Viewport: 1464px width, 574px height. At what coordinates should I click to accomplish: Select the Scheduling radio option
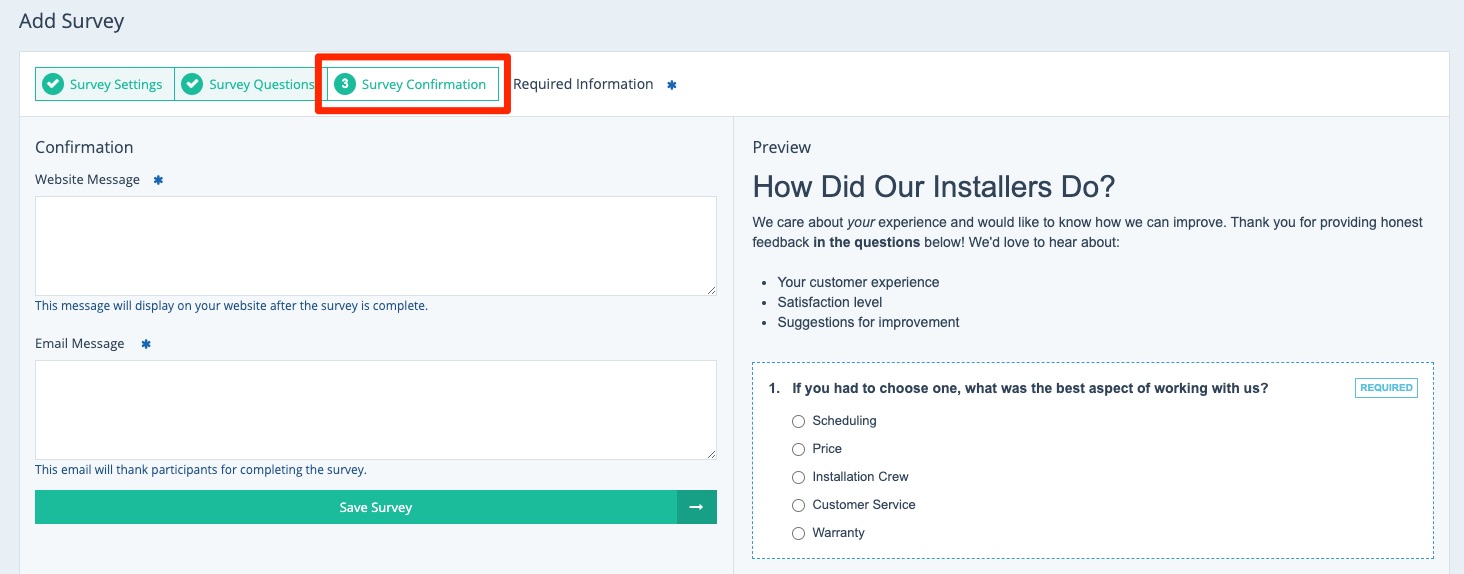click(798, 422)
